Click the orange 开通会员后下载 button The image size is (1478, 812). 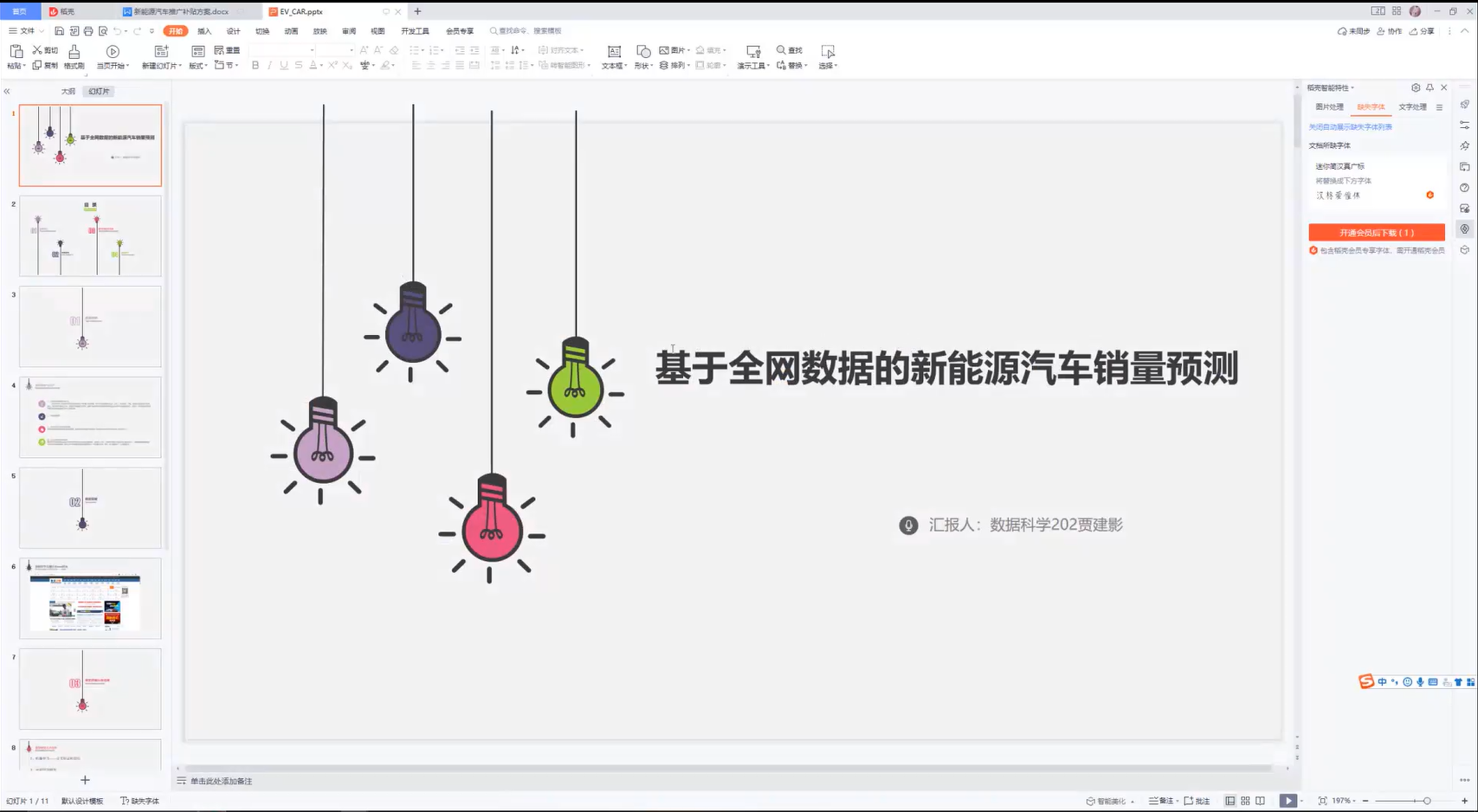coord(1376,232)
